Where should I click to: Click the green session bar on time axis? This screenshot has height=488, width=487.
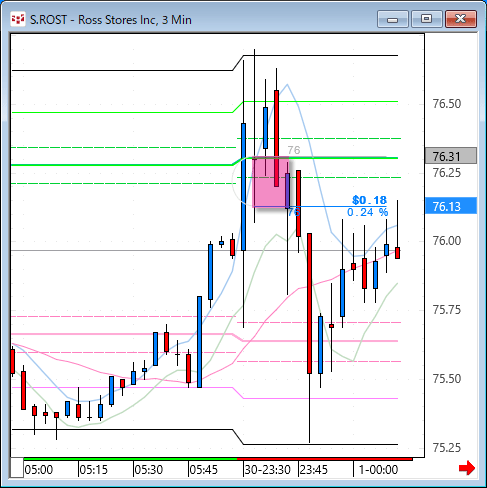[130, 459]
